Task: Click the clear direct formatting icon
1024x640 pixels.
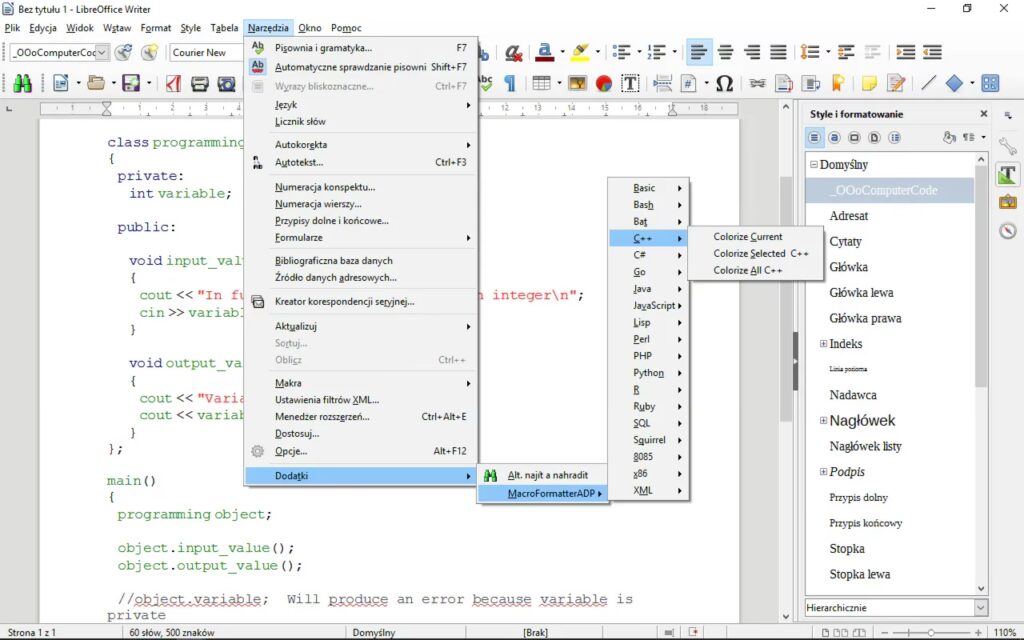Action: click(x=513, y=52)
